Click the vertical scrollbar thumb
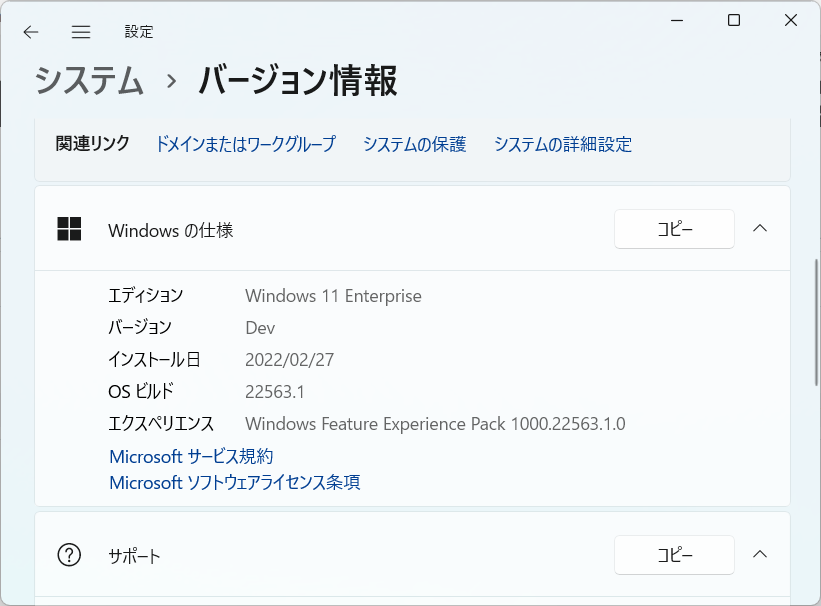The width and height of the screenshot is (821, 606). (816, 323)
